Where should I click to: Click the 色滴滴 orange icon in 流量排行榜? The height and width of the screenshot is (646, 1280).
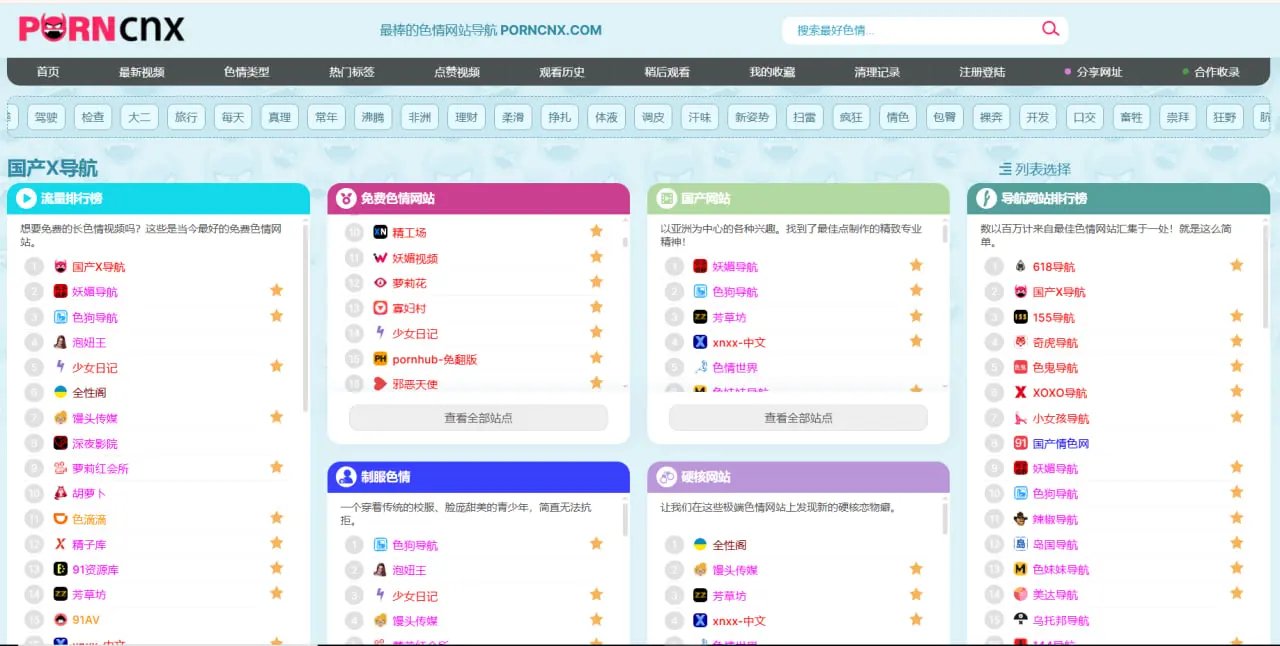(61, 519)
